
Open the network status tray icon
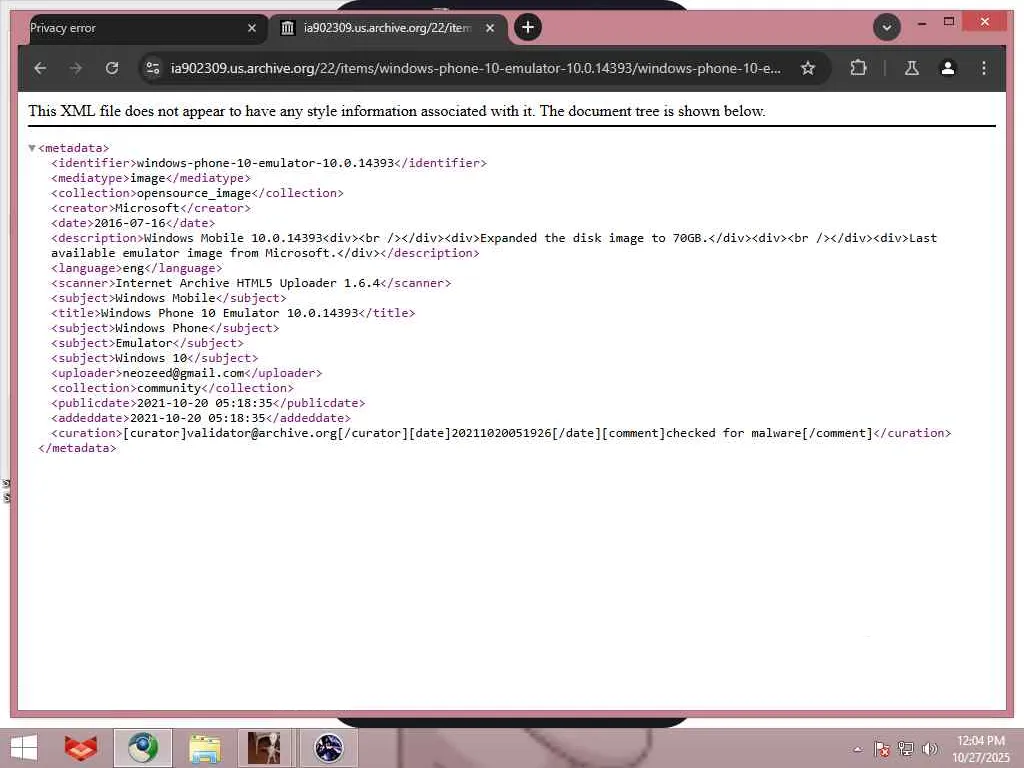906,749
